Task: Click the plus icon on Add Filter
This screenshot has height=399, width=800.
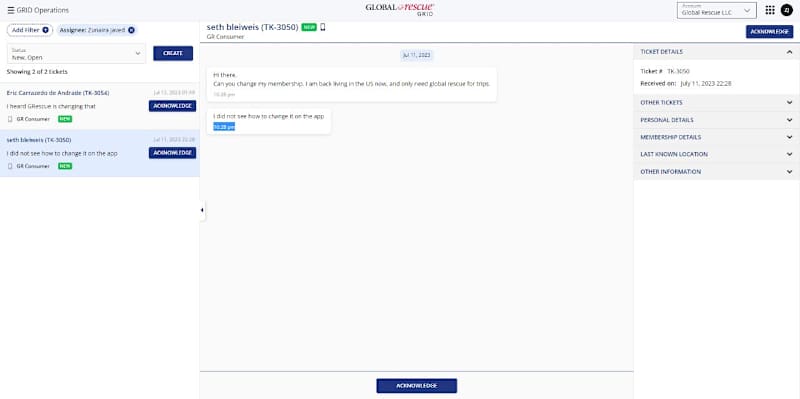Action: [45, 30]
